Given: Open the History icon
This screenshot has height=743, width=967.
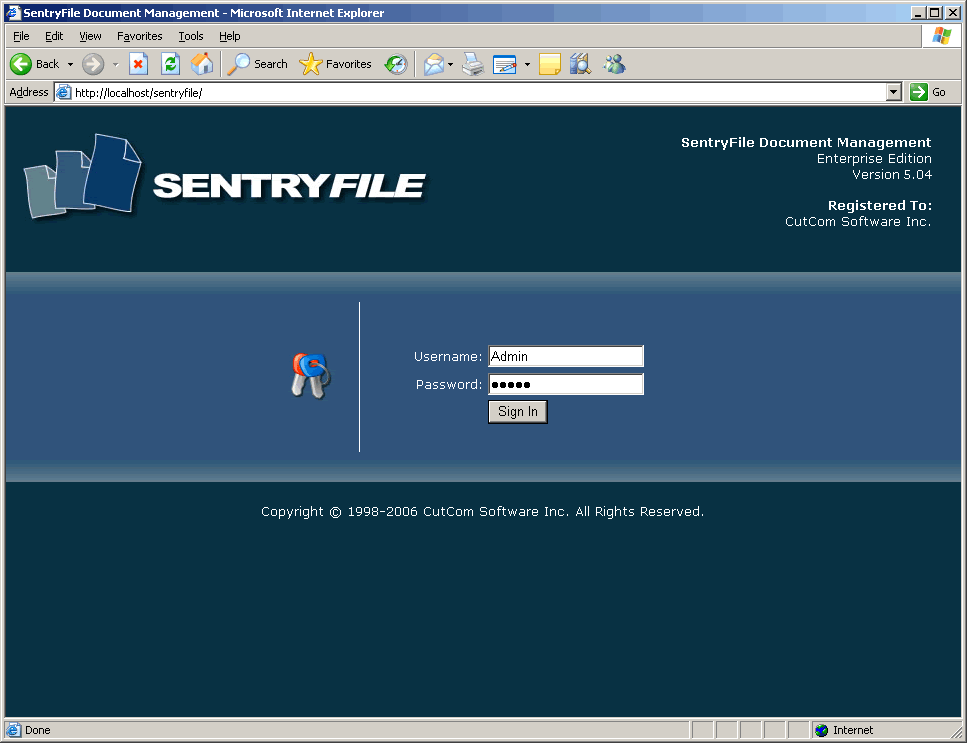Looking at the screenshot, I should pos(396,64).
